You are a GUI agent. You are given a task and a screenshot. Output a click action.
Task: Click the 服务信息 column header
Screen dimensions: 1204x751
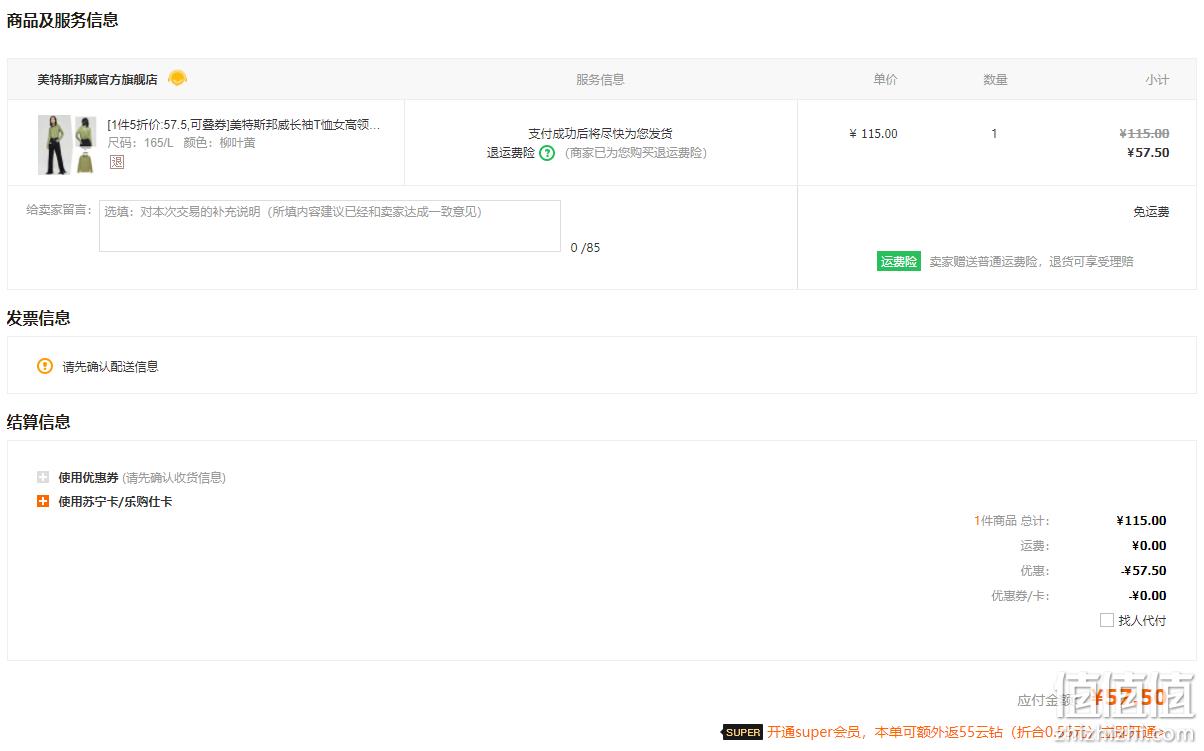point(600,80)
